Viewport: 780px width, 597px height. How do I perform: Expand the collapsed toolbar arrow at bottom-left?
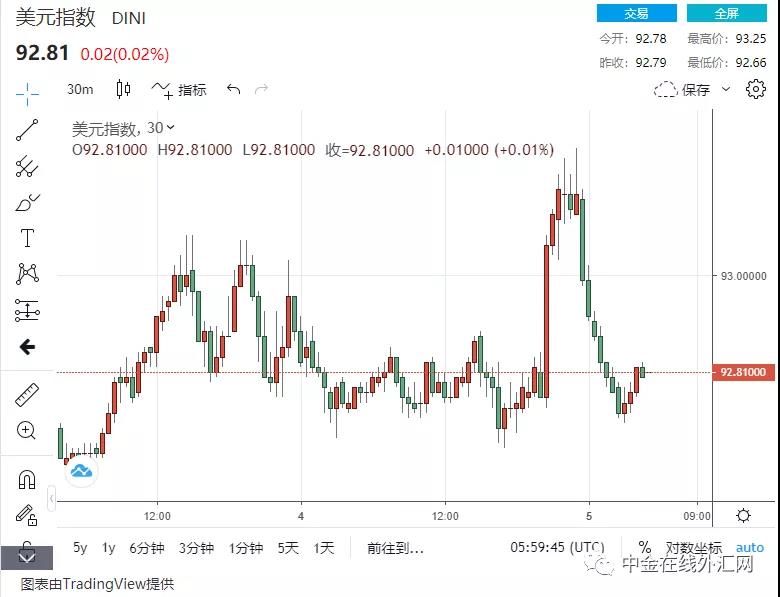(x=27, y=557)
